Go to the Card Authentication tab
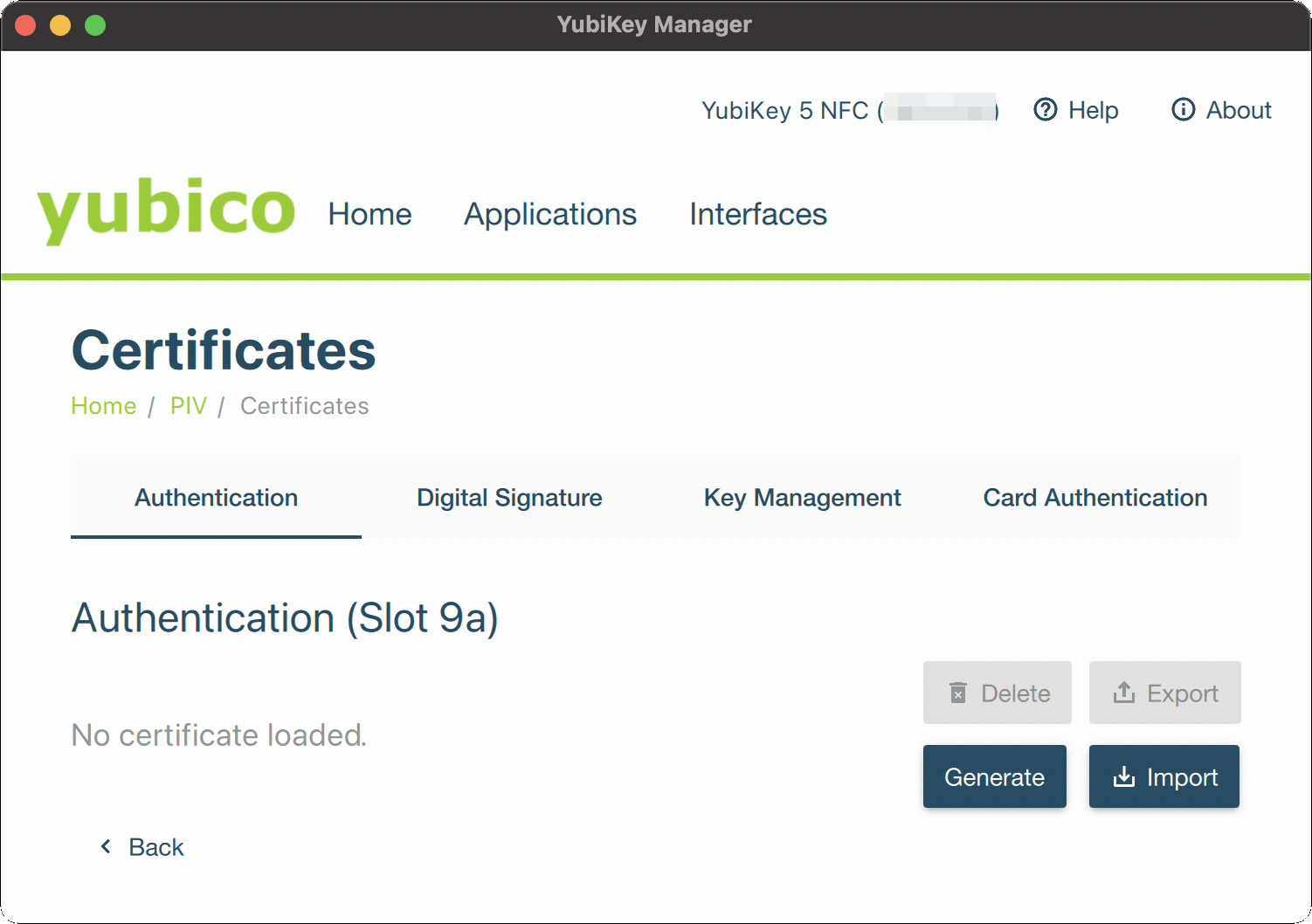Screen dimensions: 1312x924 click(1094, 498)
